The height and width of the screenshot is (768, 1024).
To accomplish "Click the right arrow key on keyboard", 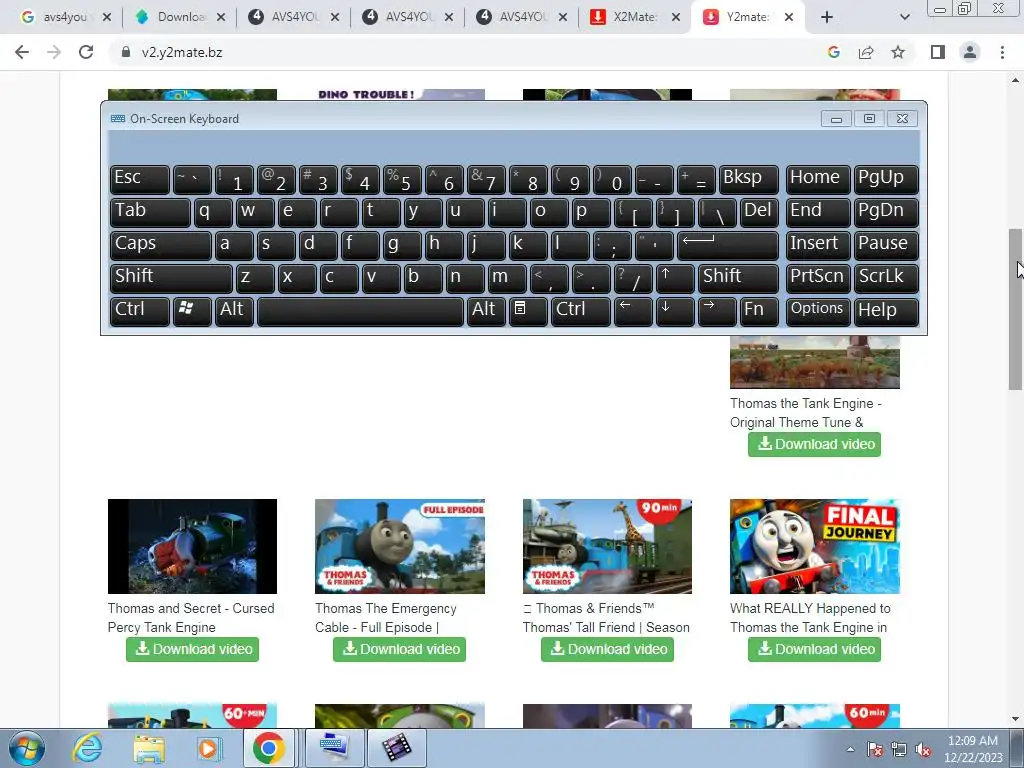I will (x=716, y=311).
